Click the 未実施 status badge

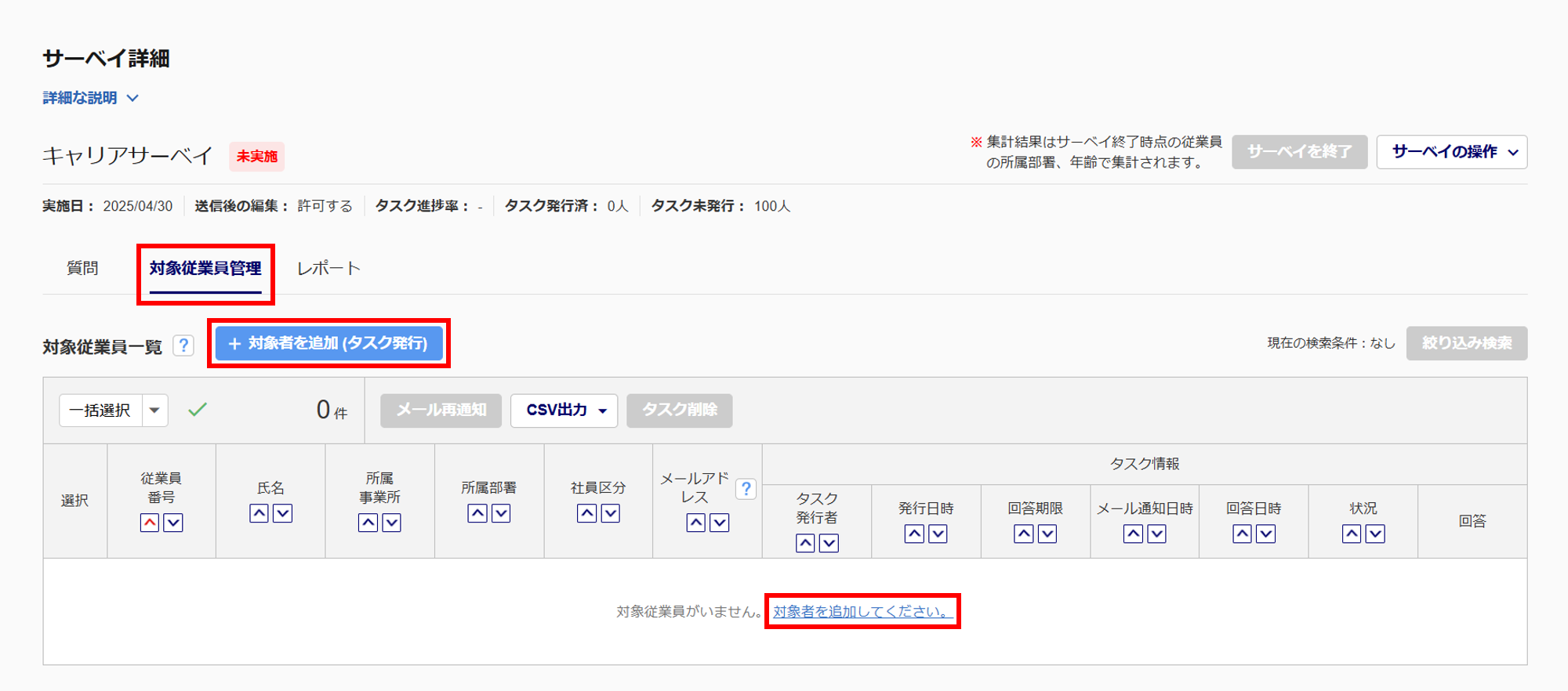pos(256,157)
